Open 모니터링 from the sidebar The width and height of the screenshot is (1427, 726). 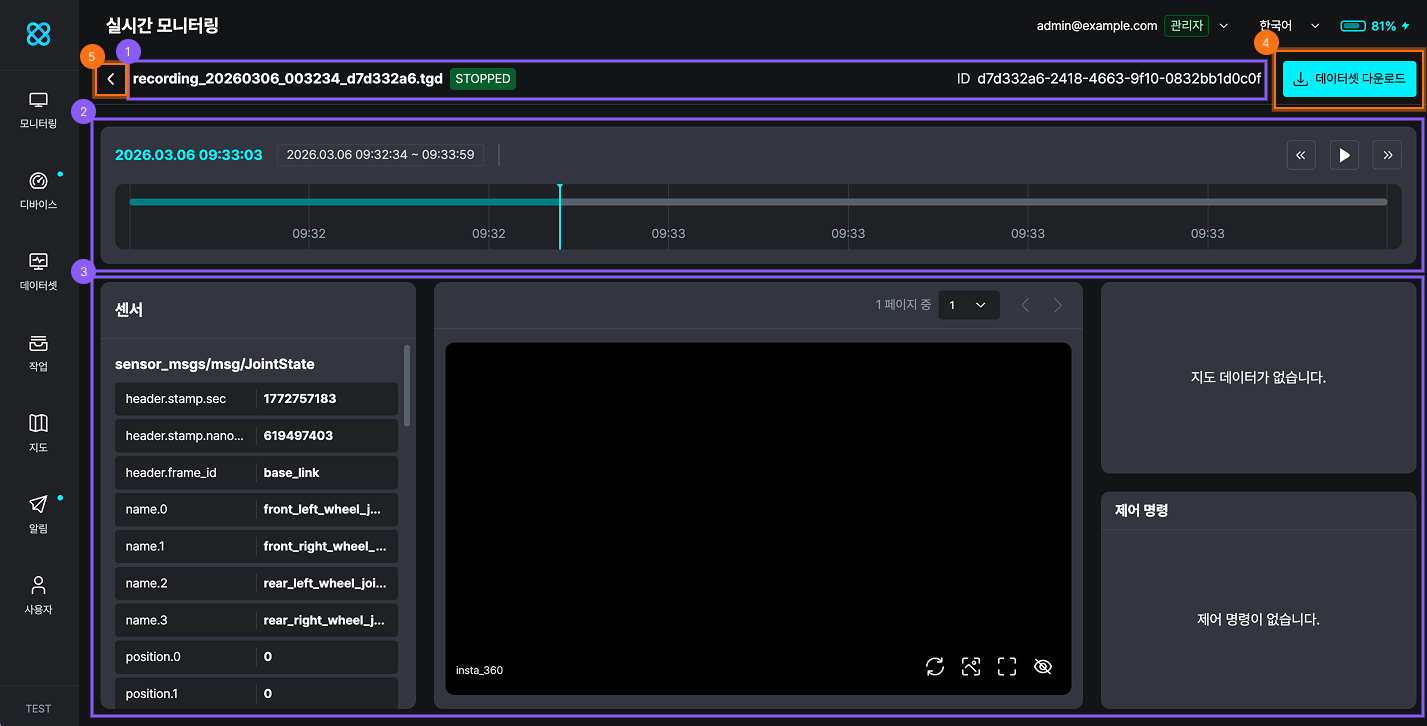point(38,110)
